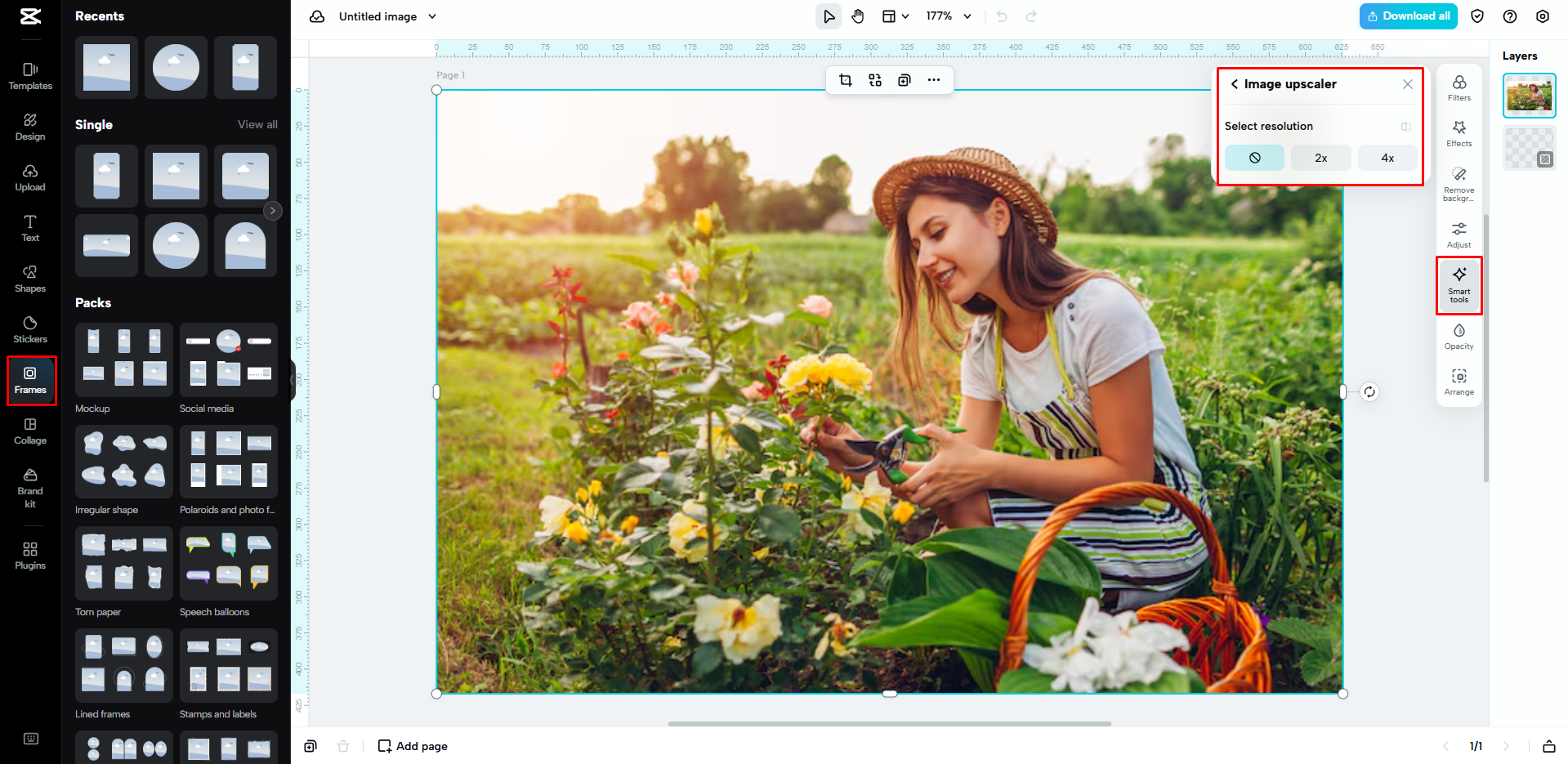Click Remove background in the right panel

point(1459,181)
